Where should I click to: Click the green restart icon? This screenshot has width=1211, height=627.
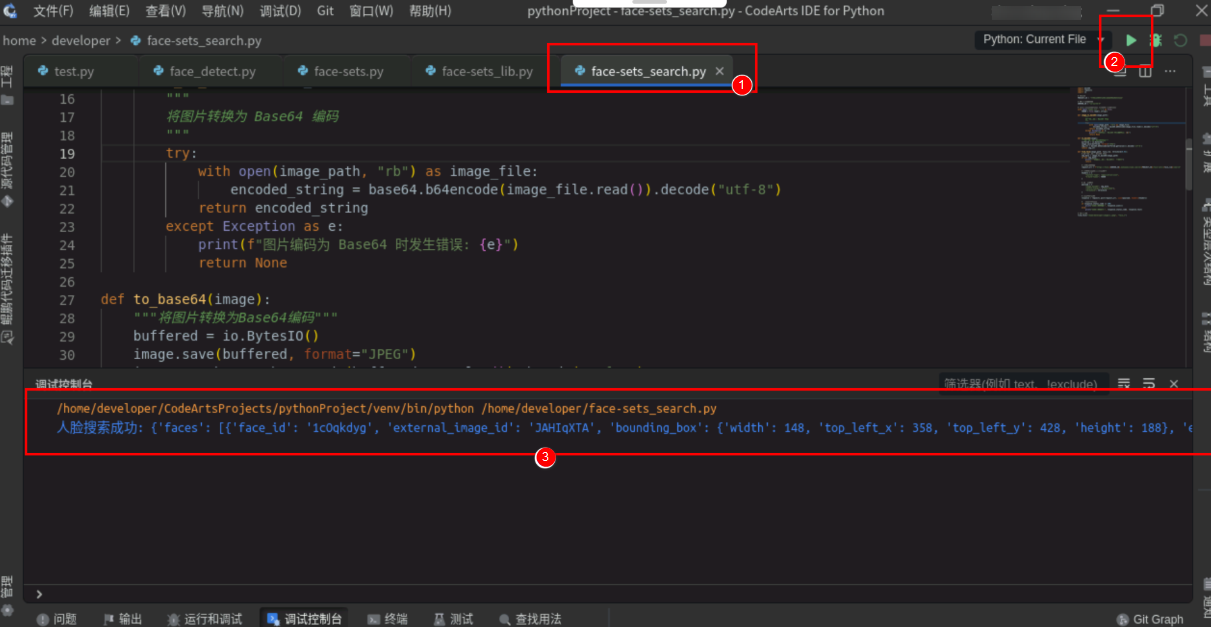[1181, 40]
